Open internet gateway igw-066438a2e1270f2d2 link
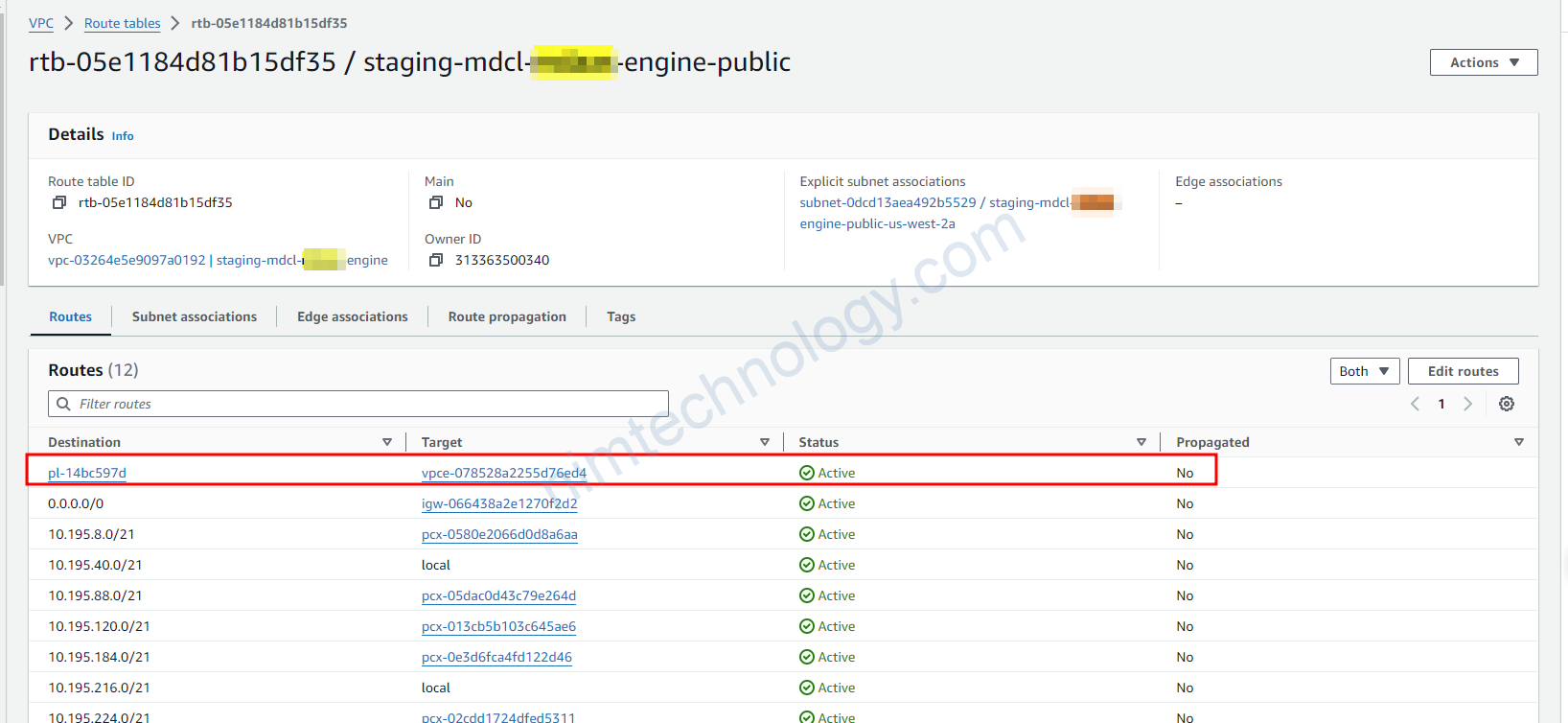The image size is (1568, 723). pos(499,503)
